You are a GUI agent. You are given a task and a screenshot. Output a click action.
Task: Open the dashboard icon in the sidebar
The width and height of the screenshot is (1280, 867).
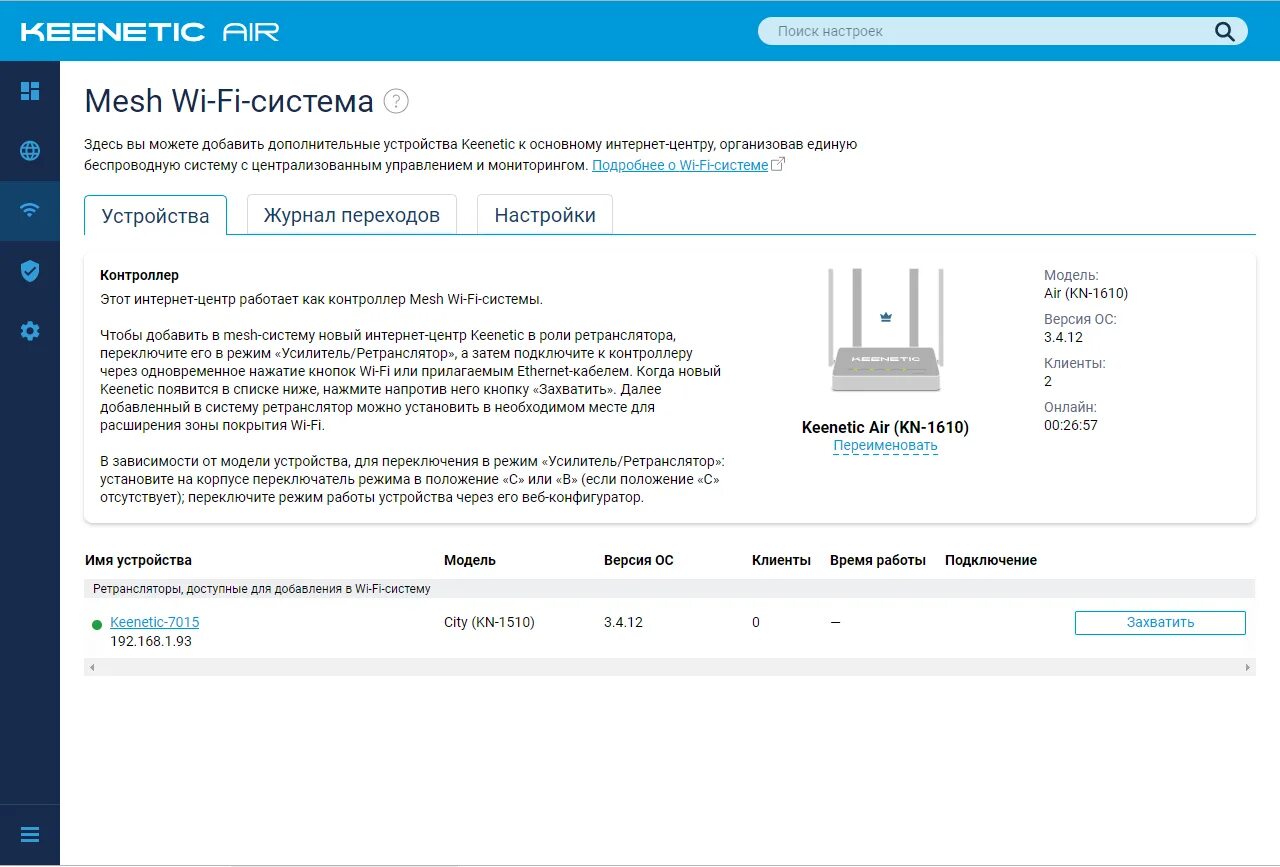[x=30, y=91]
